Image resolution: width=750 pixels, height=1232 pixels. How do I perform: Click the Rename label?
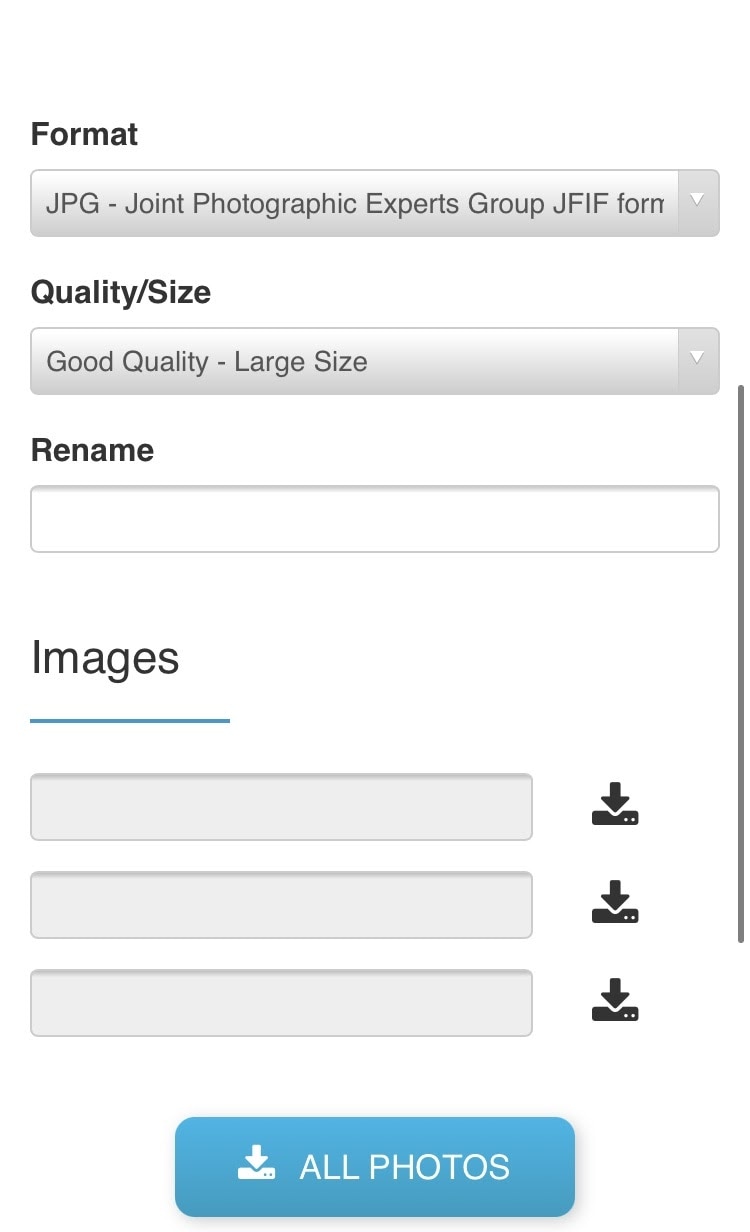coord(93,450)
